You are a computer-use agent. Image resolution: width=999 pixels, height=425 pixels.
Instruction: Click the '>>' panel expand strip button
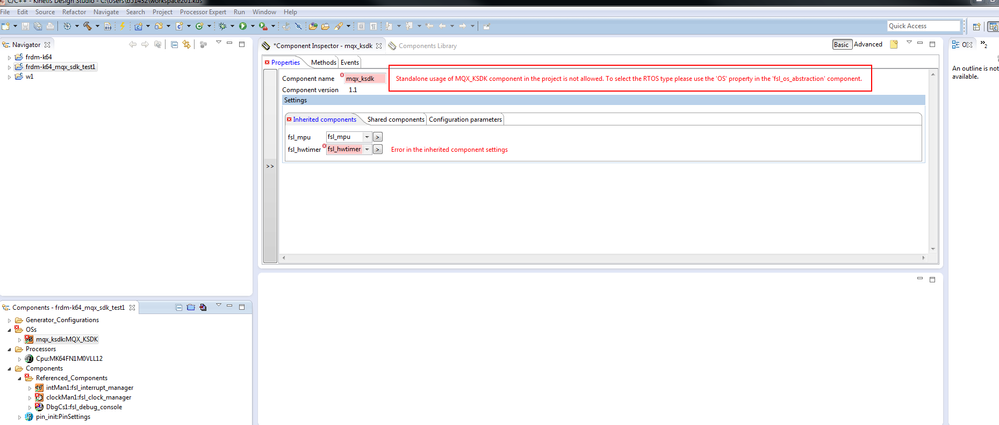[x=270, y=166]
